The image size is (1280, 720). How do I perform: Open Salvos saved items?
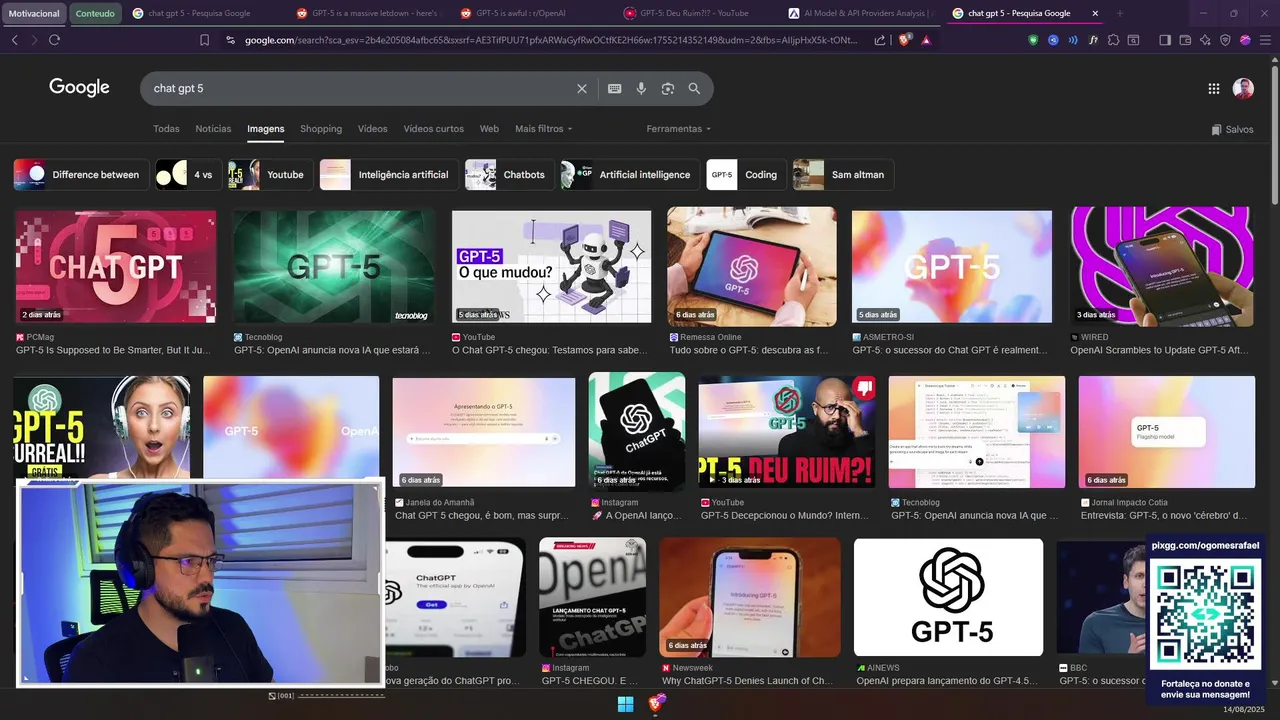pyautogui.click(x=1232, y=129)
